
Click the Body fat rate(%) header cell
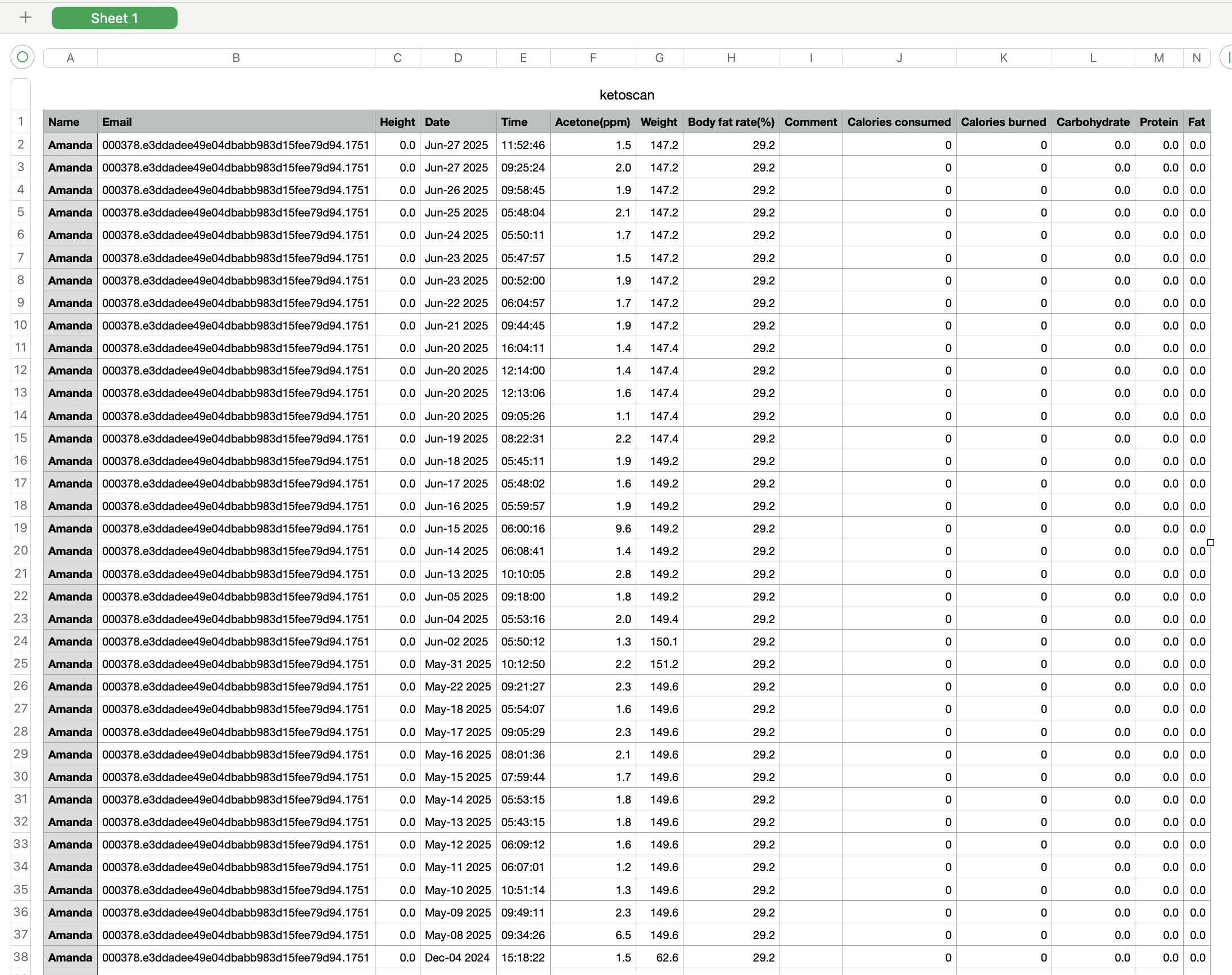click(x=731, y=121)
